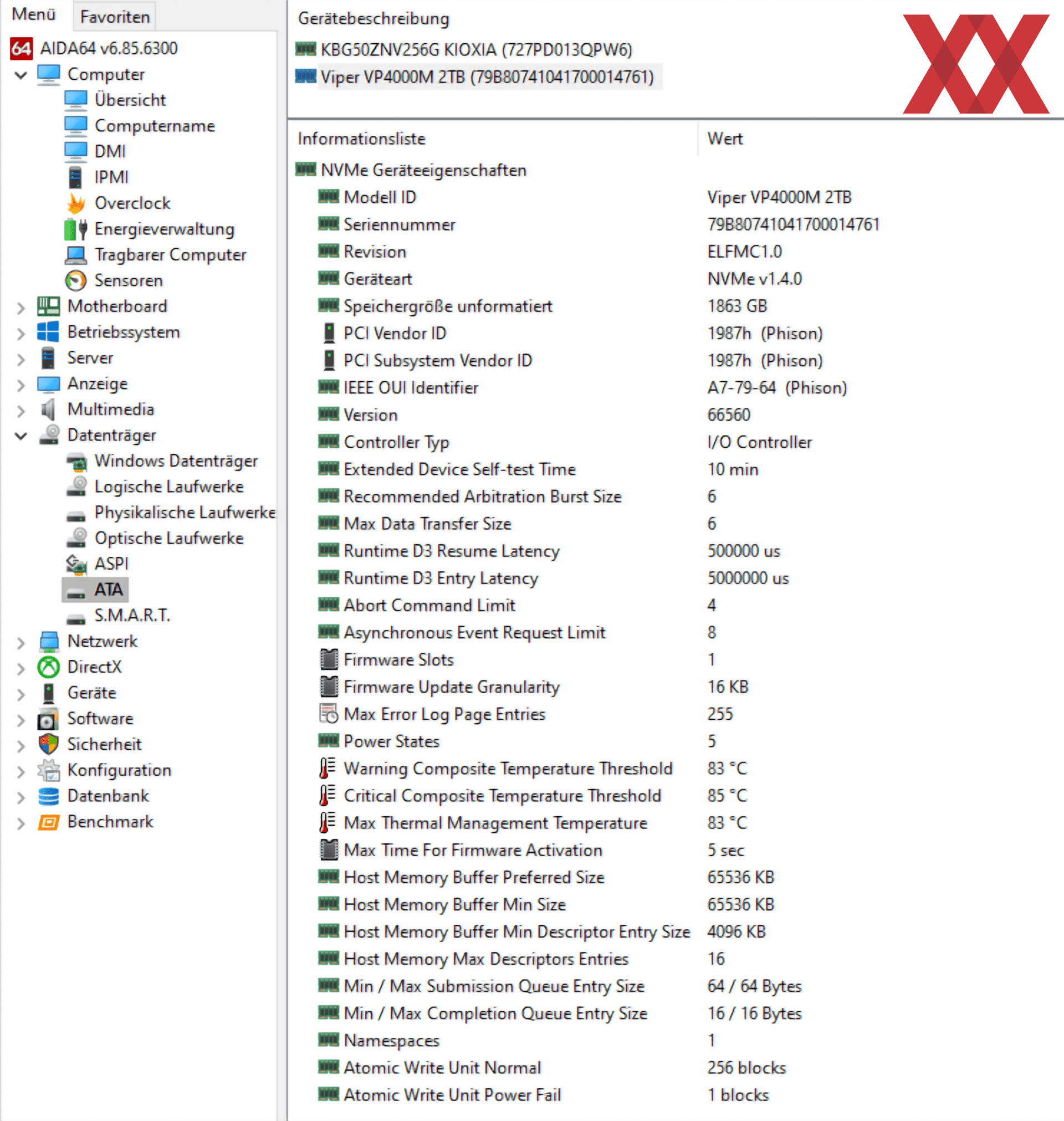The image size is (1064, 1121).
Task: Click the Sicherheit shield icon
Action: pyautogui.click(x=49, y=745)
